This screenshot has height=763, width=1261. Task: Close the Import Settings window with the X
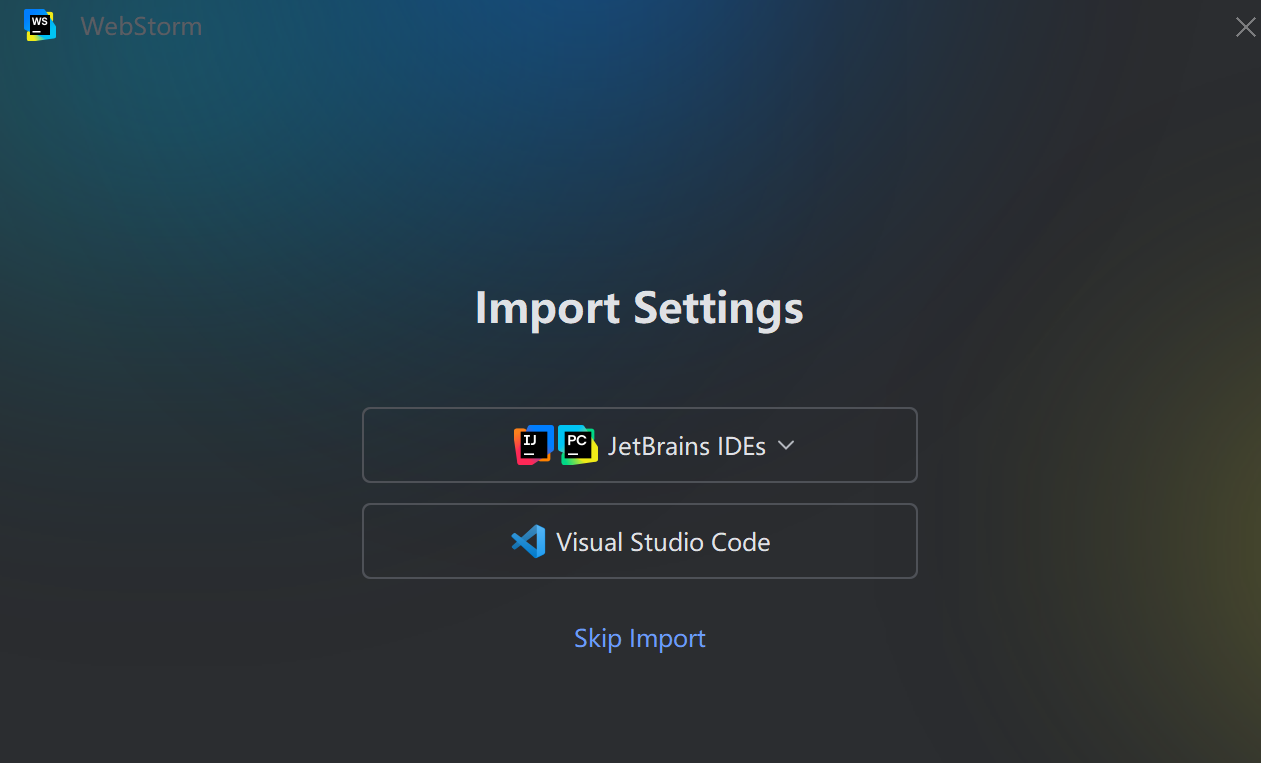1245,27
